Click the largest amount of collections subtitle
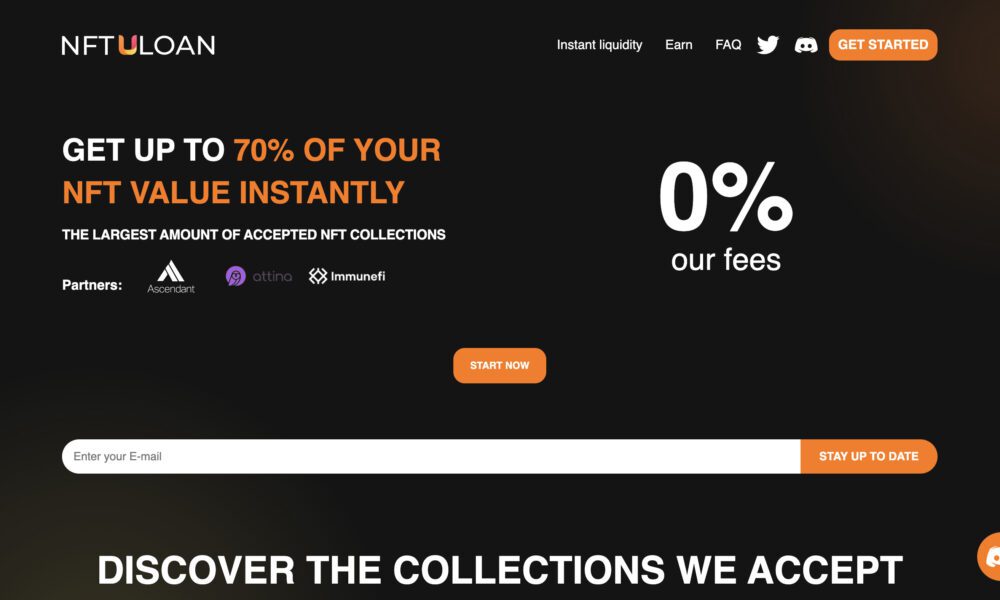The image size is (1000, 600). click(x=254, y=235)
